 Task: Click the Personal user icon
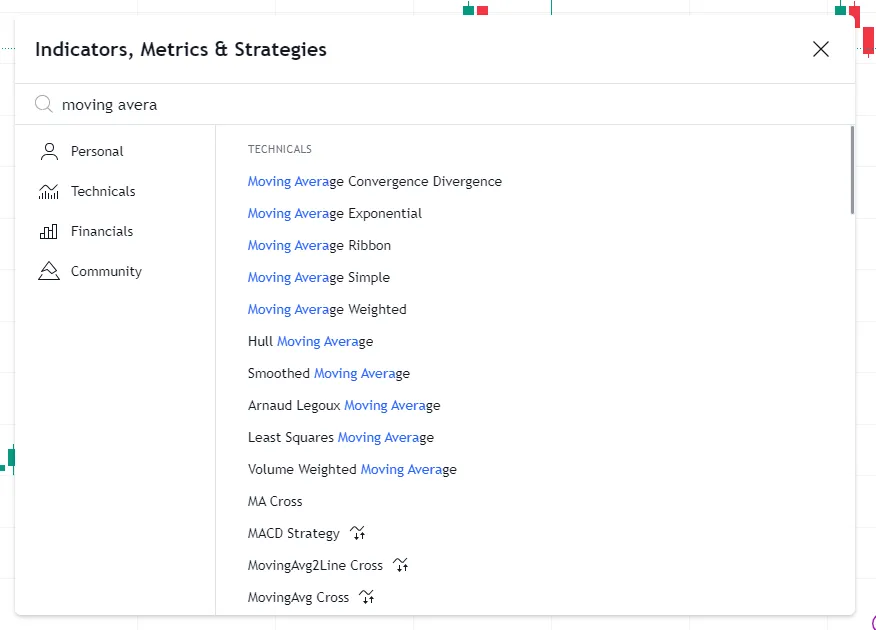click(x=48, y=151)
